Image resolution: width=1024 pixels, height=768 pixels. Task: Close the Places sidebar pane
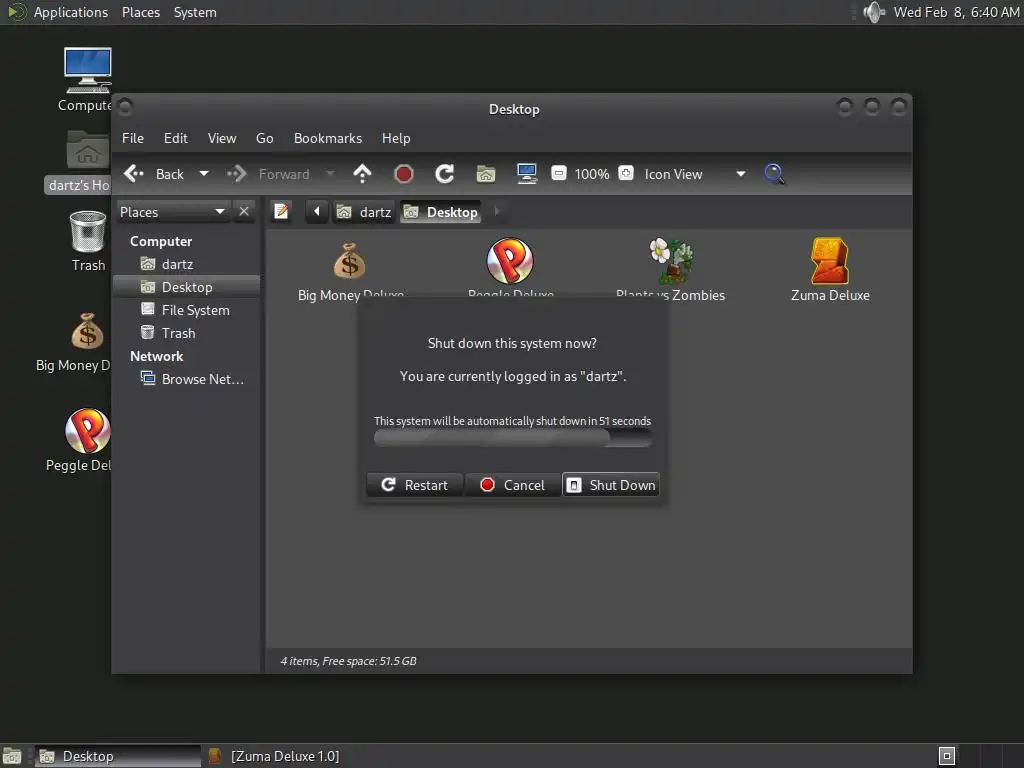(244, 212)
